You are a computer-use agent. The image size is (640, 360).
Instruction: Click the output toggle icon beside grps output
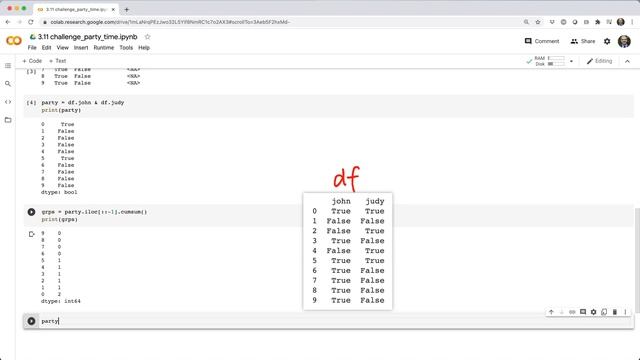pos(31,234)
